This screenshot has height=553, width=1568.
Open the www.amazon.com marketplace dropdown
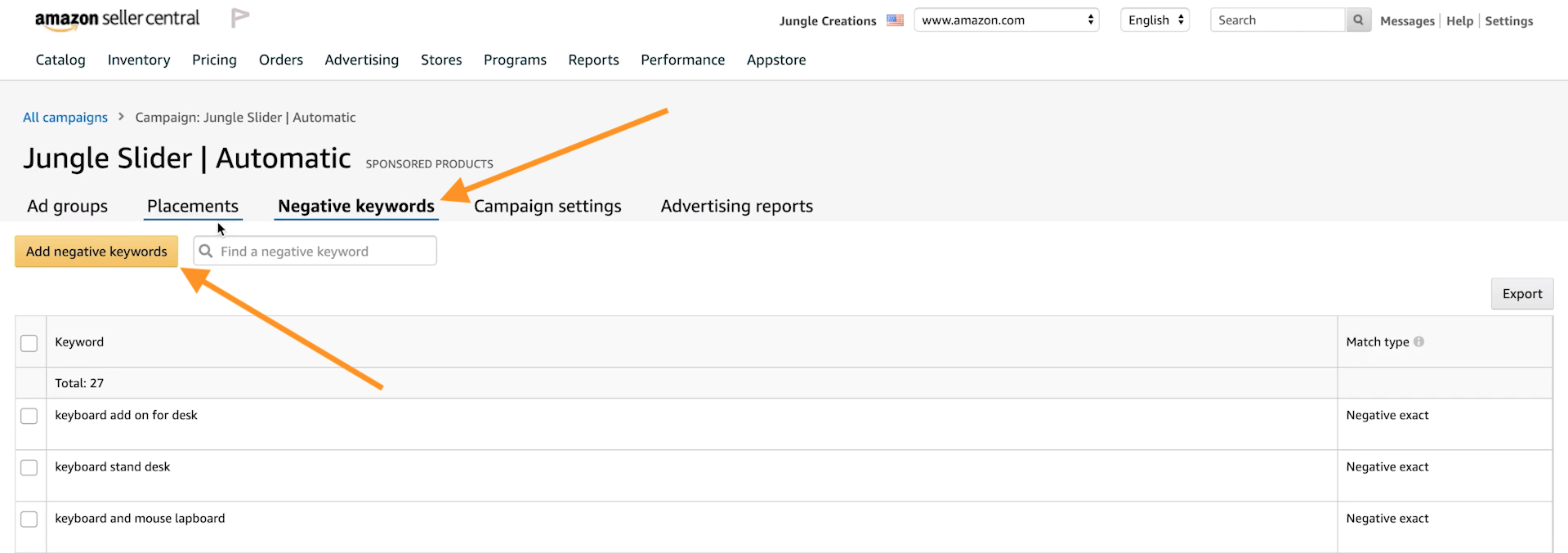(1006, 20)
